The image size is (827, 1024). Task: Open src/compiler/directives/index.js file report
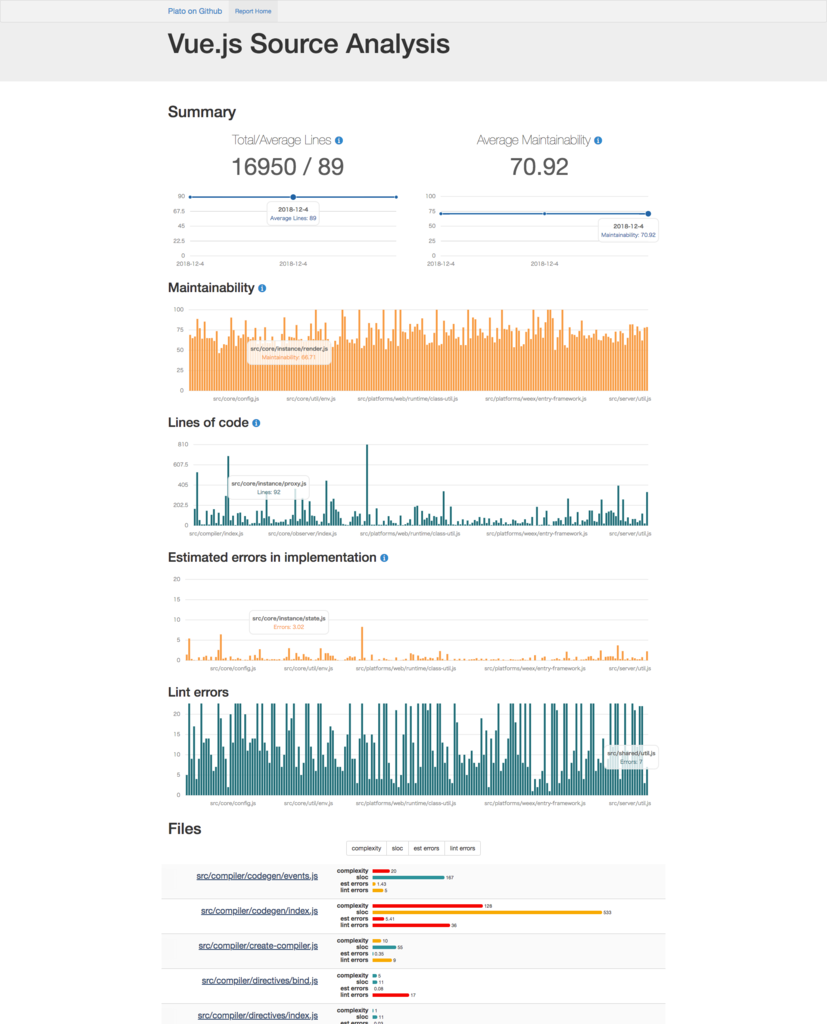coord(258,1016)
